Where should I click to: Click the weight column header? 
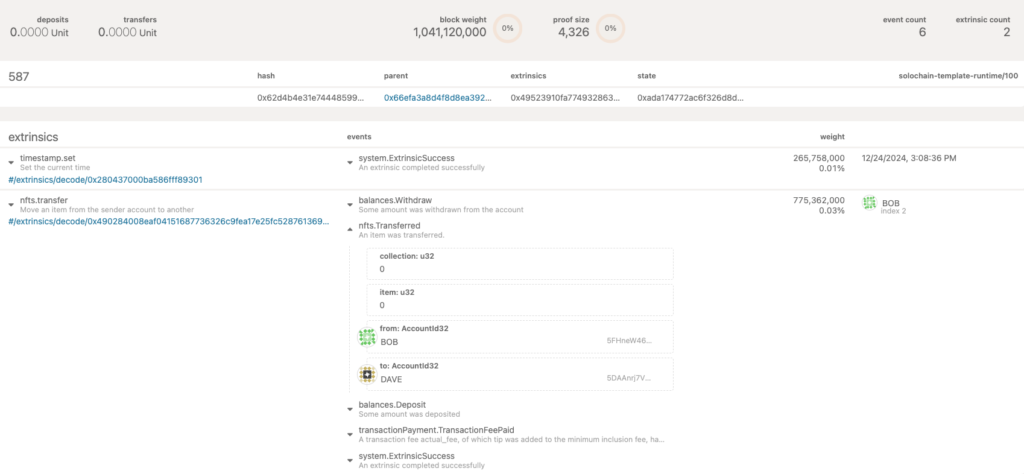832,137
